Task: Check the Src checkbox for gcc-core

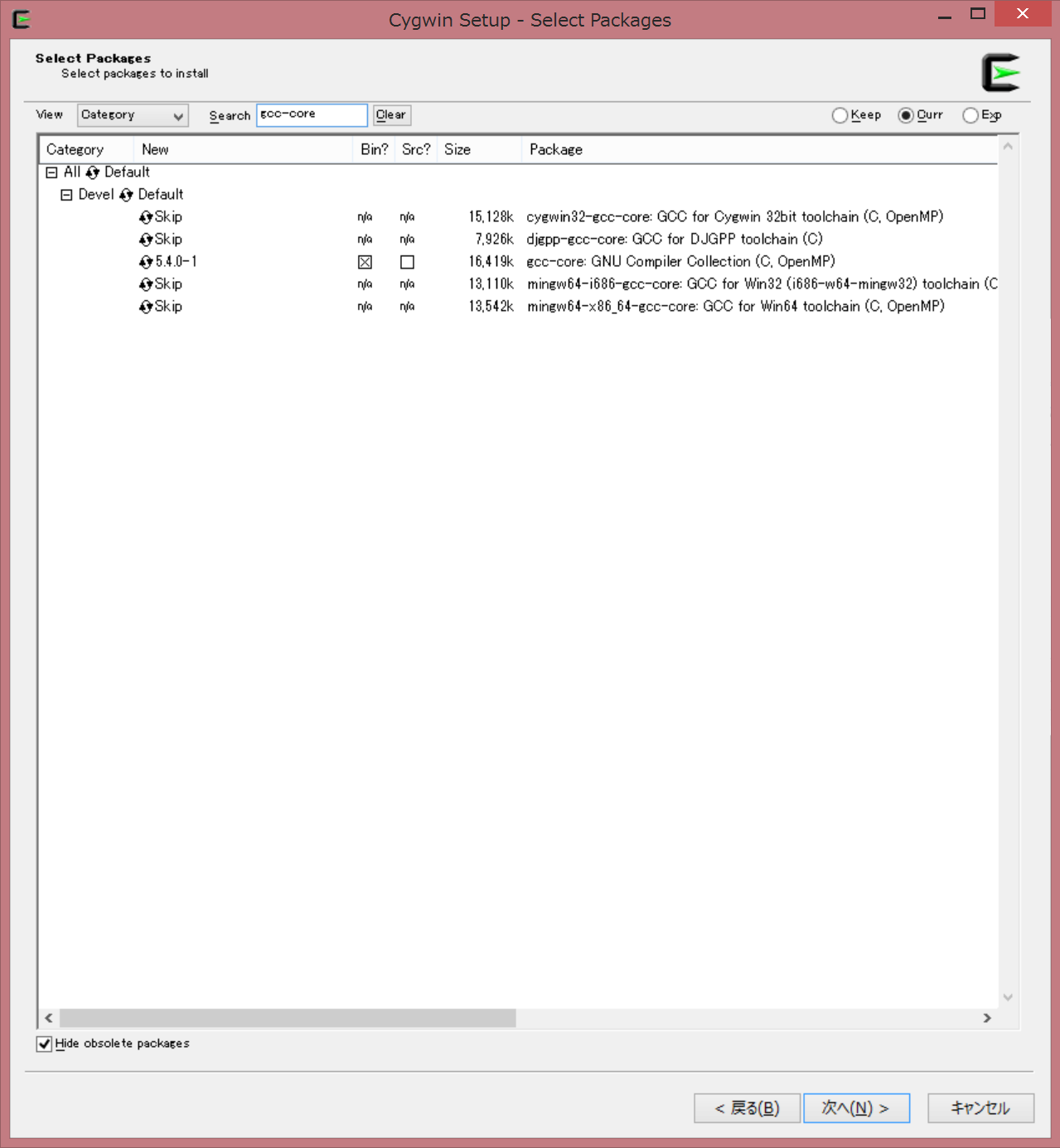Action: [407, 261]
